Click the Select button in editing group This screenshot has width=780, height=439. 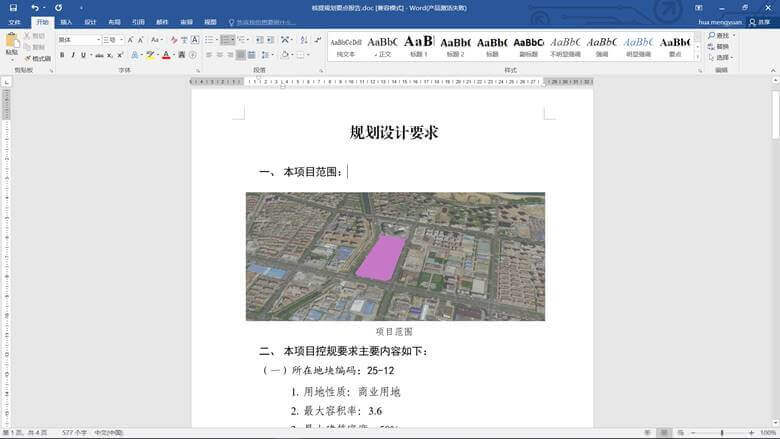(720, 58)
